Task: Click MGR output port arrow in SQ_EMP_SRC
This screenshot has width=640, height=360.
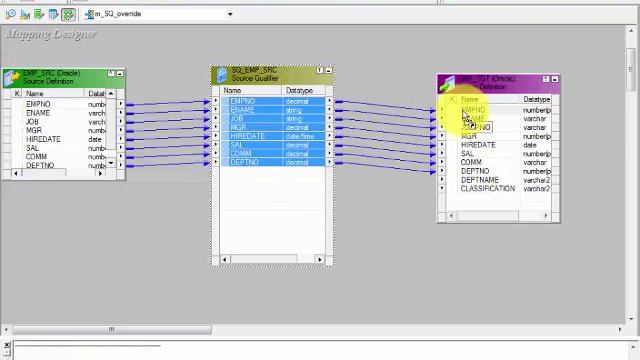Action: (329, 127)
